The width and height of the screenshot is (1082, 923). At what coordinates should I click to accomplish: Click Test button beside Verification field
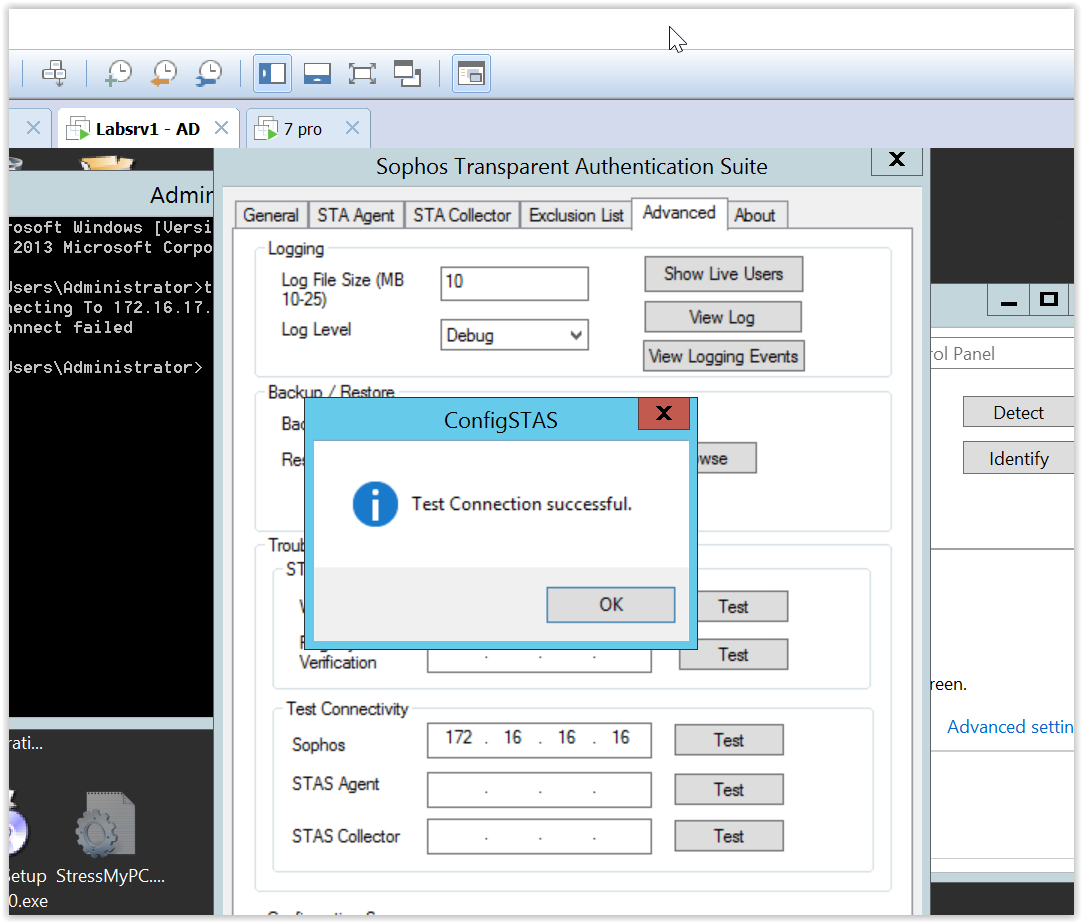[734, 654]
